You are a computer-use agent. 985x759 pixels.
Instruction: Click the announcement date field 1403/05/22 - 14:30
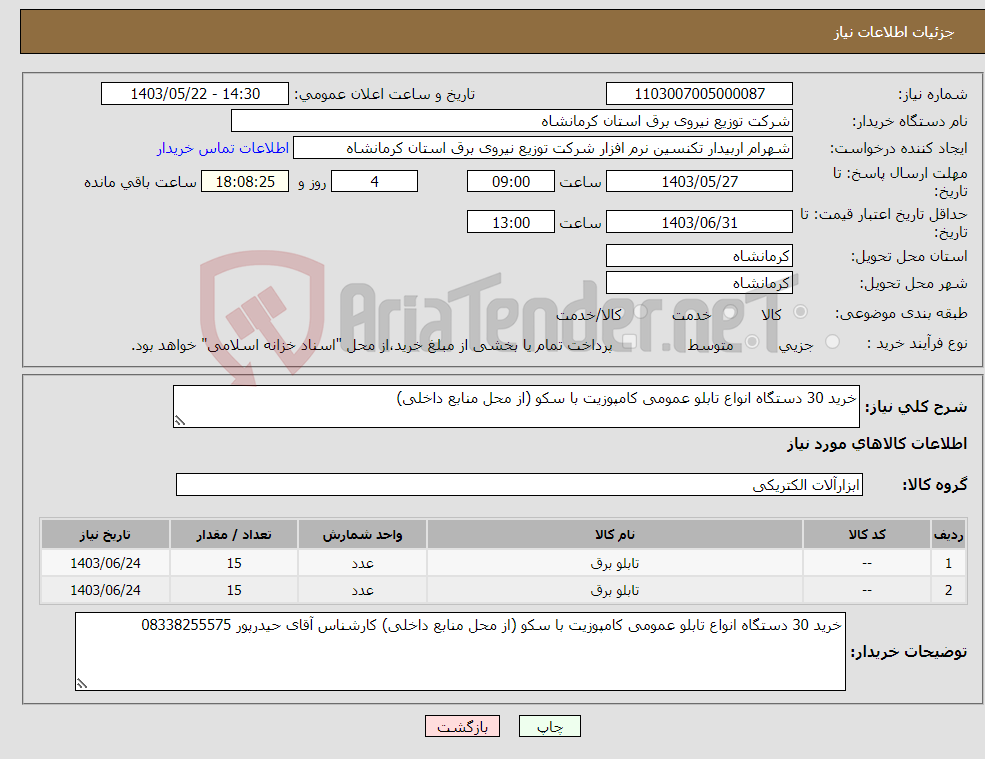[x=195, y=94]
